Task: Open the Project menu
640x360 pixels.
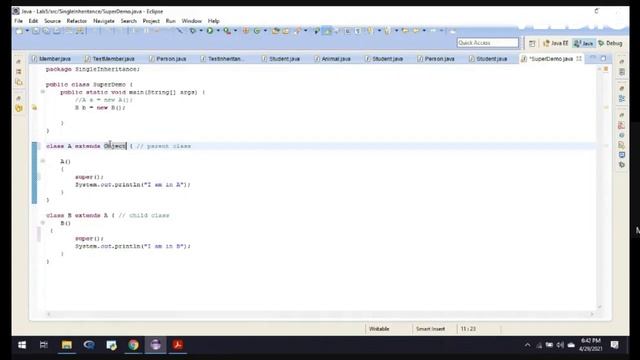Action: [151, 21]
